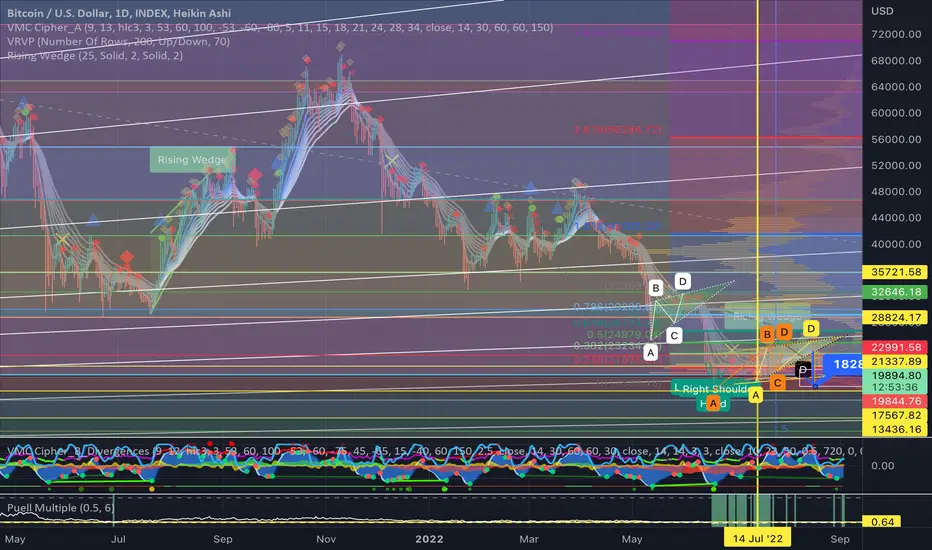The width and height of the screenshot is (932, 550).
Task: Select the orange D pattern point label
Action: tap(784, 332)
